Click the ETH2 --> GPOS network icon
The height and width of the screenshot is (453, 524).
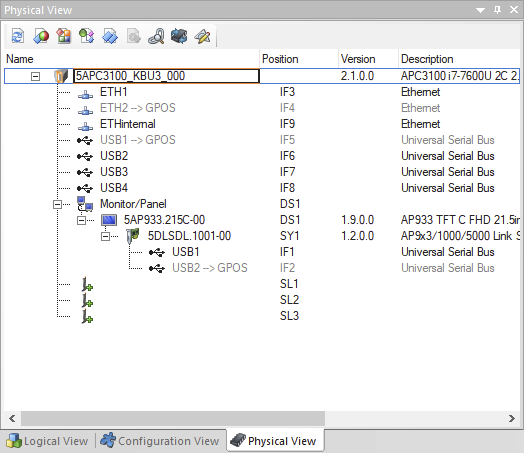[x=86, y=110]
